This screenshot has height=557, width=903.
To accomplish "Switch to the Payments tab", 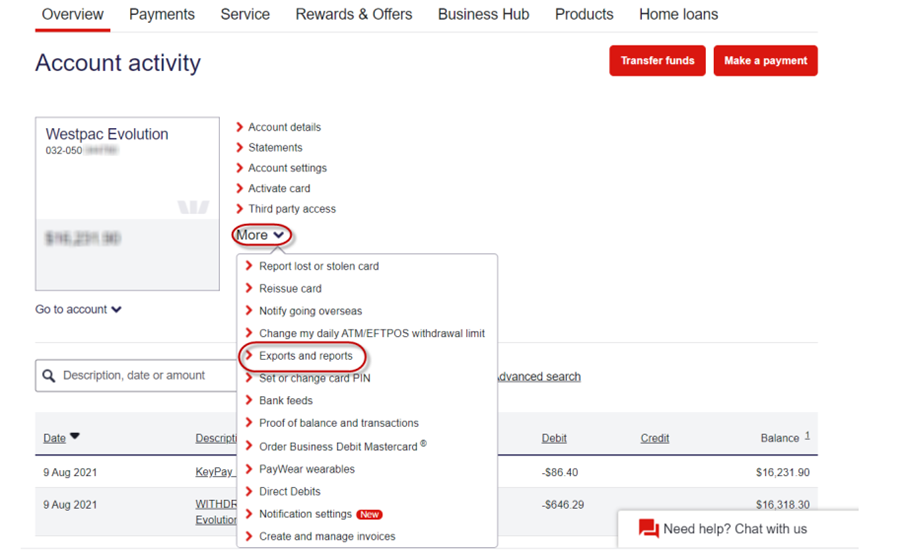I will 162,15.
